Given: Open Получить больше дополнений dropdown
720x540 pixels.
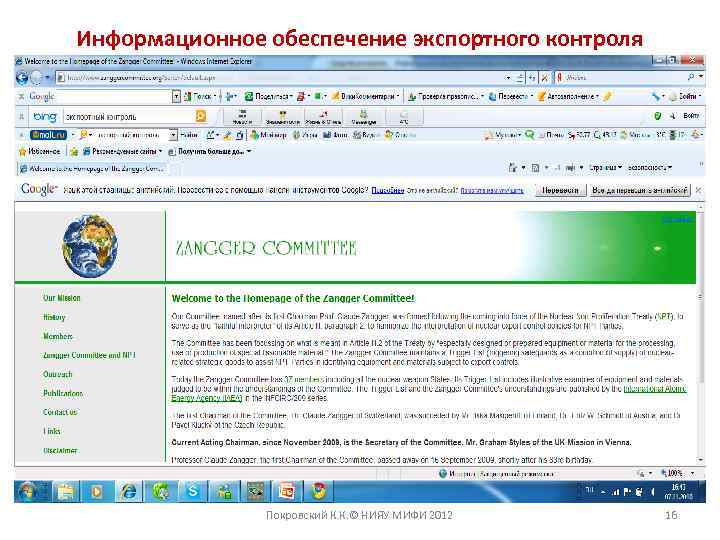Looking at the screenshot, I should (x=210, y=152).
